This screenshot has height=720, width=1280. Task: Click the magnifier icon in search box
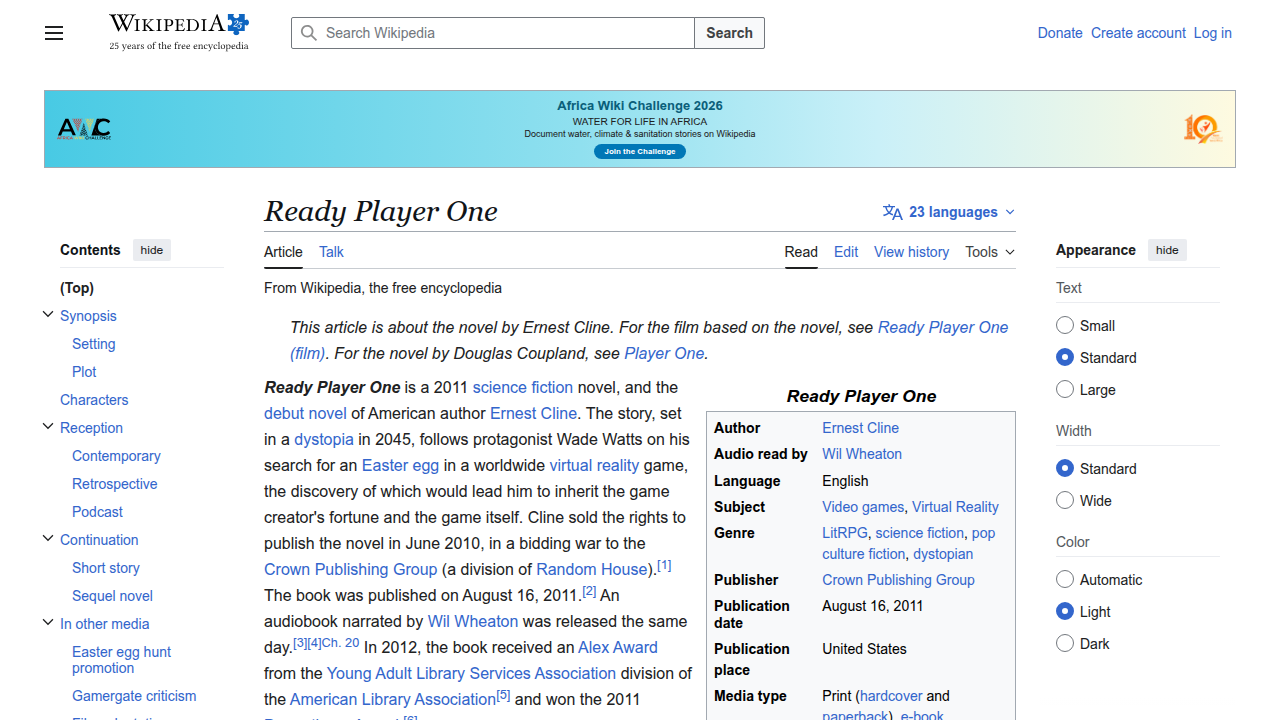[310, 33]
